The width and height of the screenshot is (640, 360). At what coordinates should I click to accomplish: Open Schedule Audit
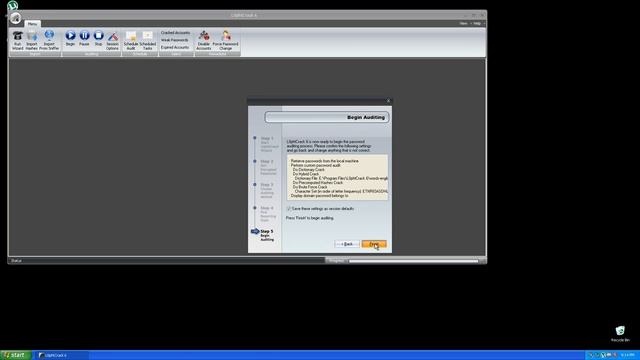click(131, 40)
